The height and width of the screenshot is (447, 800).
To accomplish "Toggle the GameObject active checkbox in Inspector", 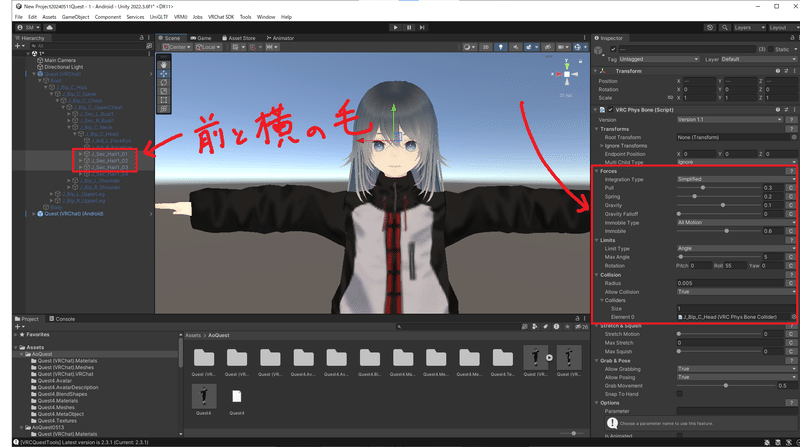I will [613, 49].
